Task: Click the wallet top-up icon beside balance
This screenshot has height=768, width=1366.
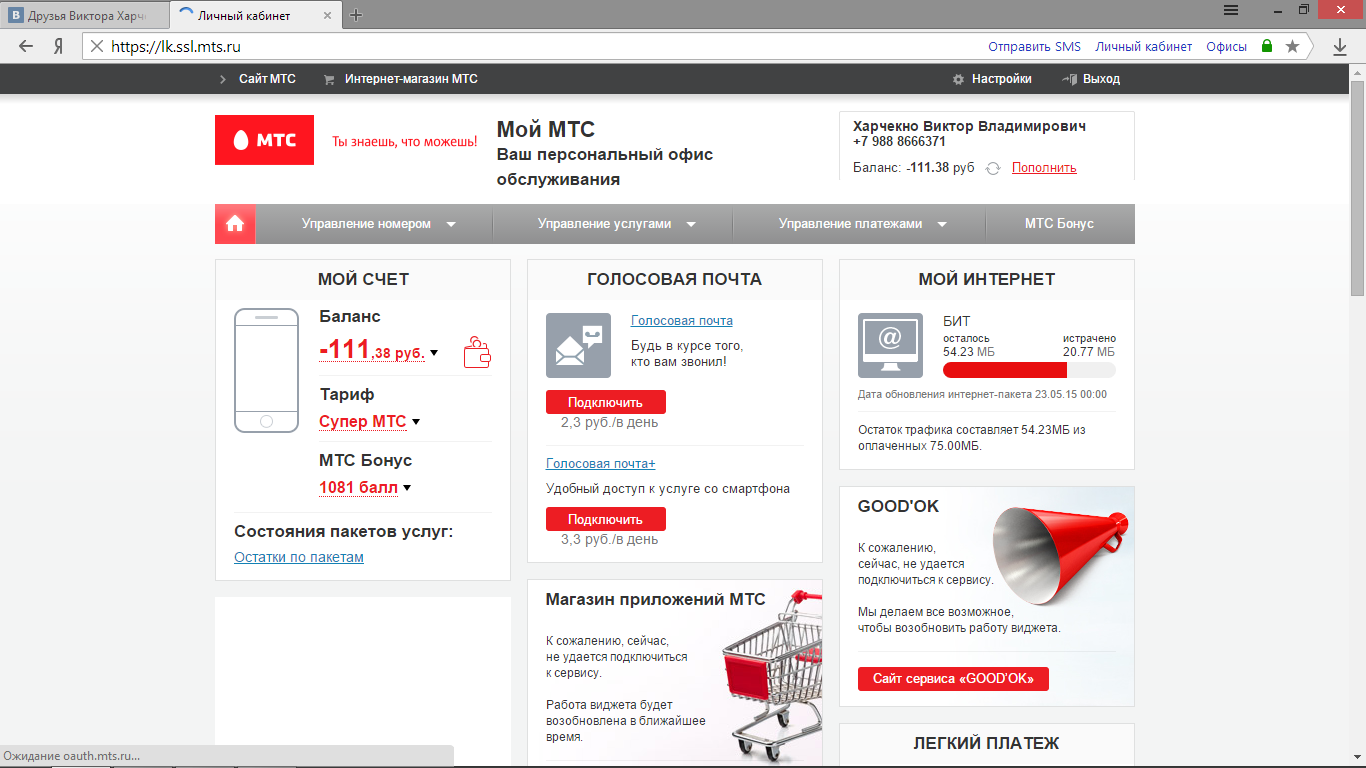Action: click(x=477, y=352)
